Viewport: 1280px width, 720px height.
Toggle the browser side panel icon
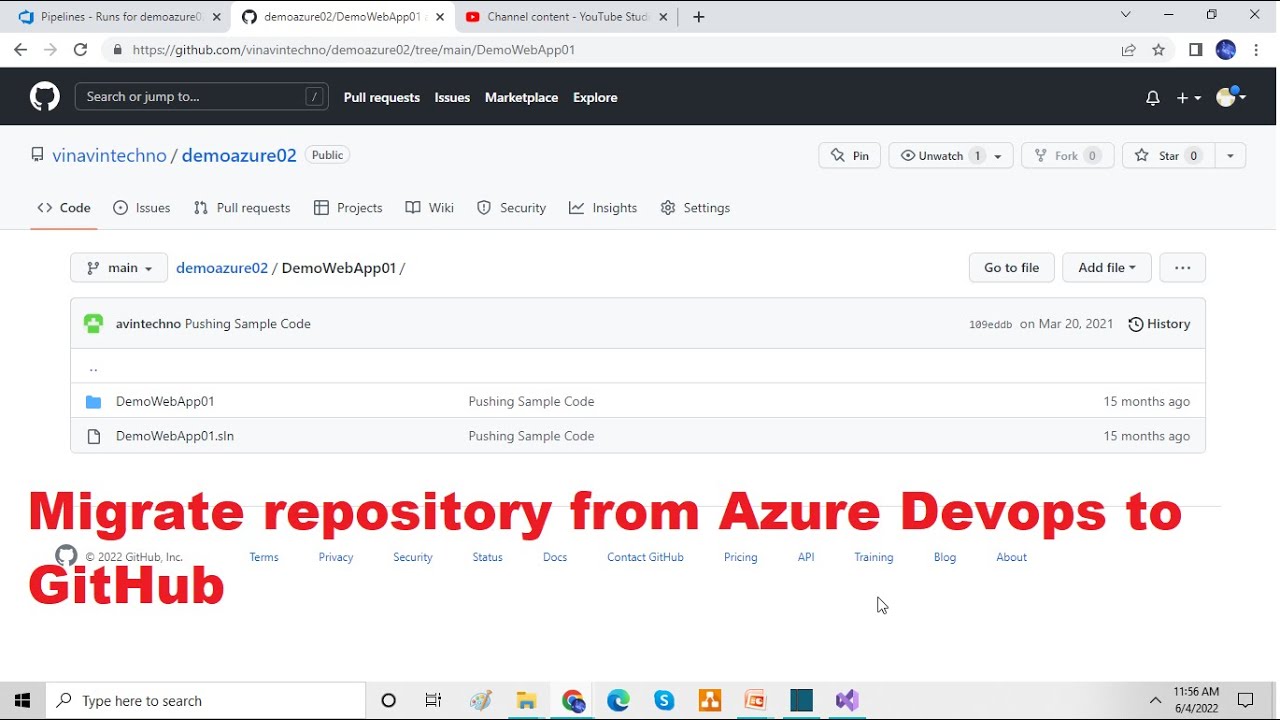[1195, 50]
